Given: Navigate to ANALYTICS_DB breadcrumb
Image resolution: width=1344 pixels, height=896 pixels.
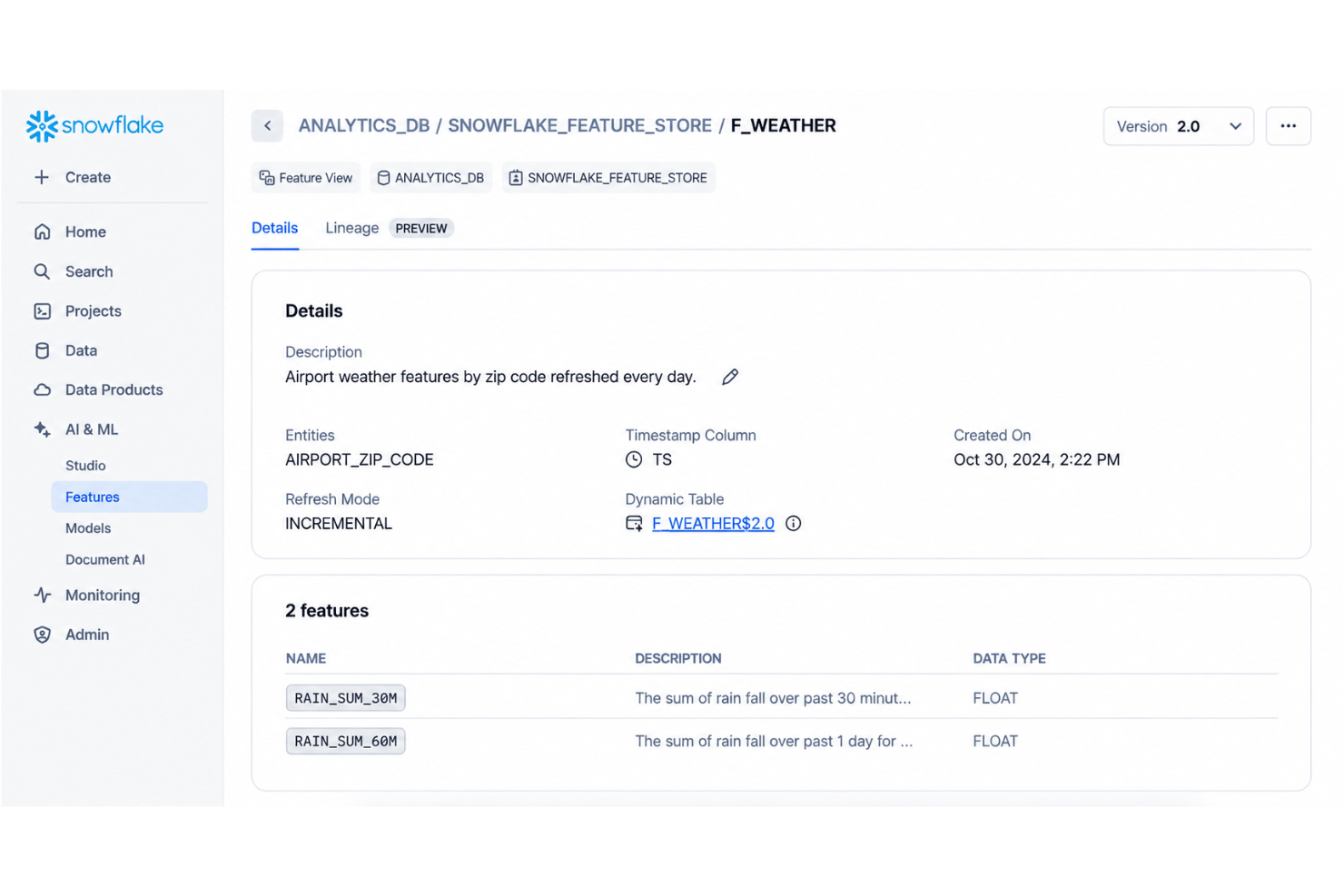Looking at the screenshot, I should [x=364, y=126].
